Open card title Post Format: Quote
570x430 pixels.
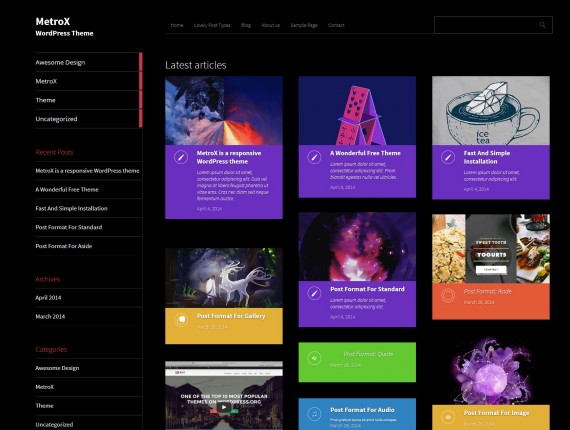click(x=368, y=354)
